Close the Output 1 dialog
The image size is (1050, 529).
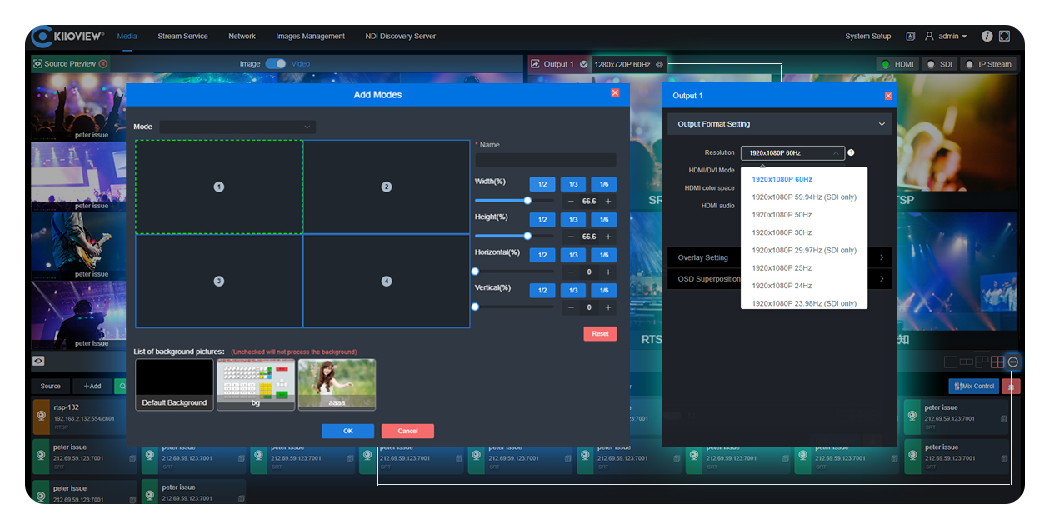[x=888, y=96]
